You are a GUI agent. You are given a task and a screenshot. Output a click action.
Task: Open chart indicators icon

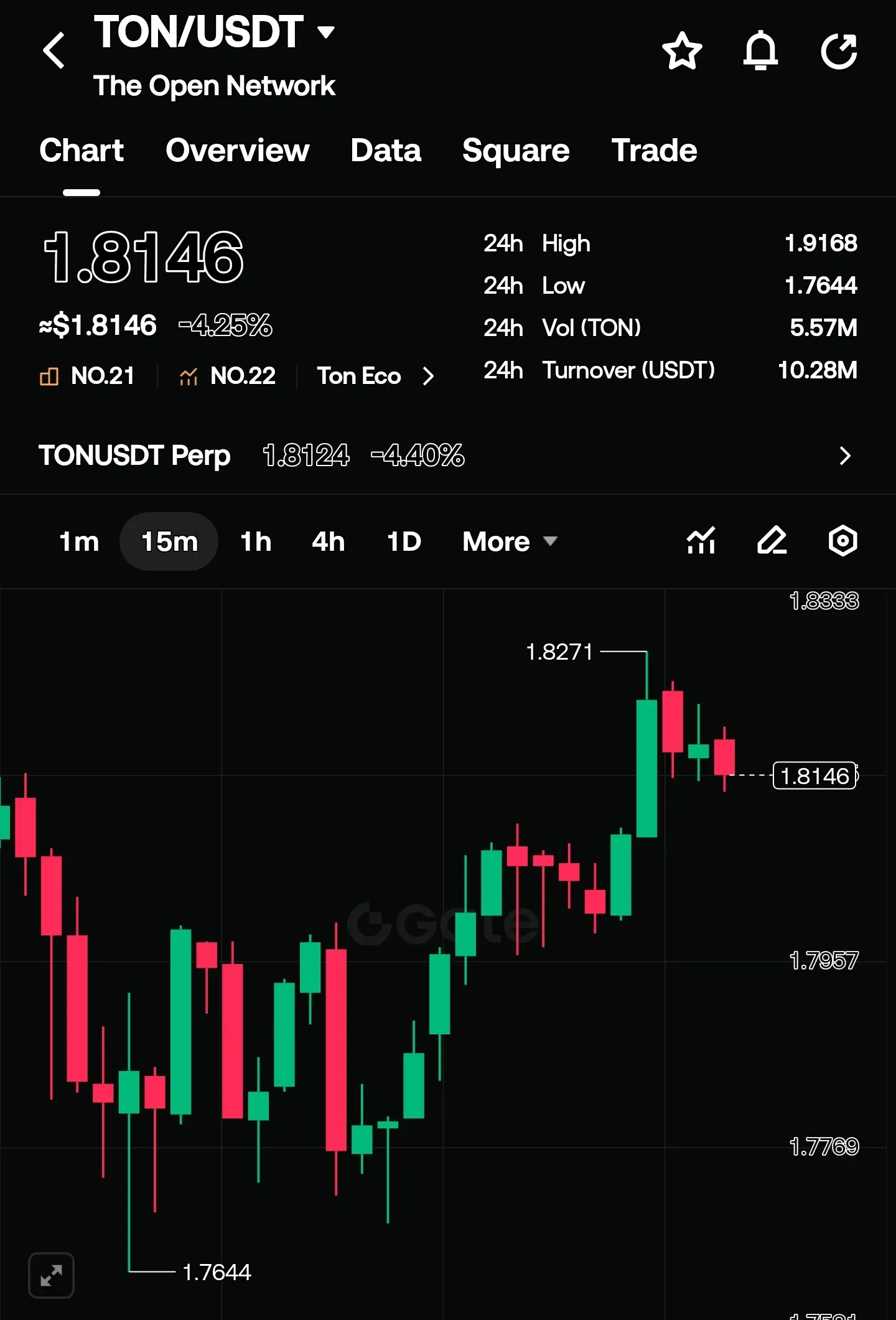point(701,540)
